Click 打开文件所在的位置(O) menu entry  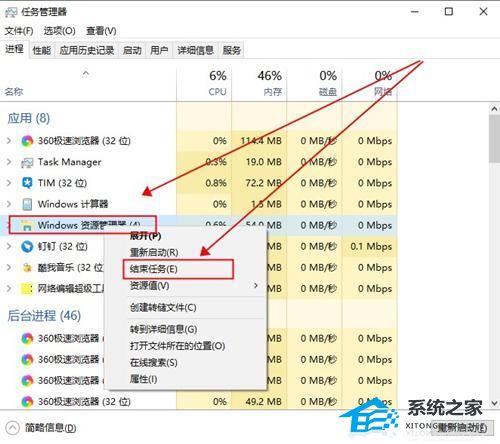tap(177, 346)
